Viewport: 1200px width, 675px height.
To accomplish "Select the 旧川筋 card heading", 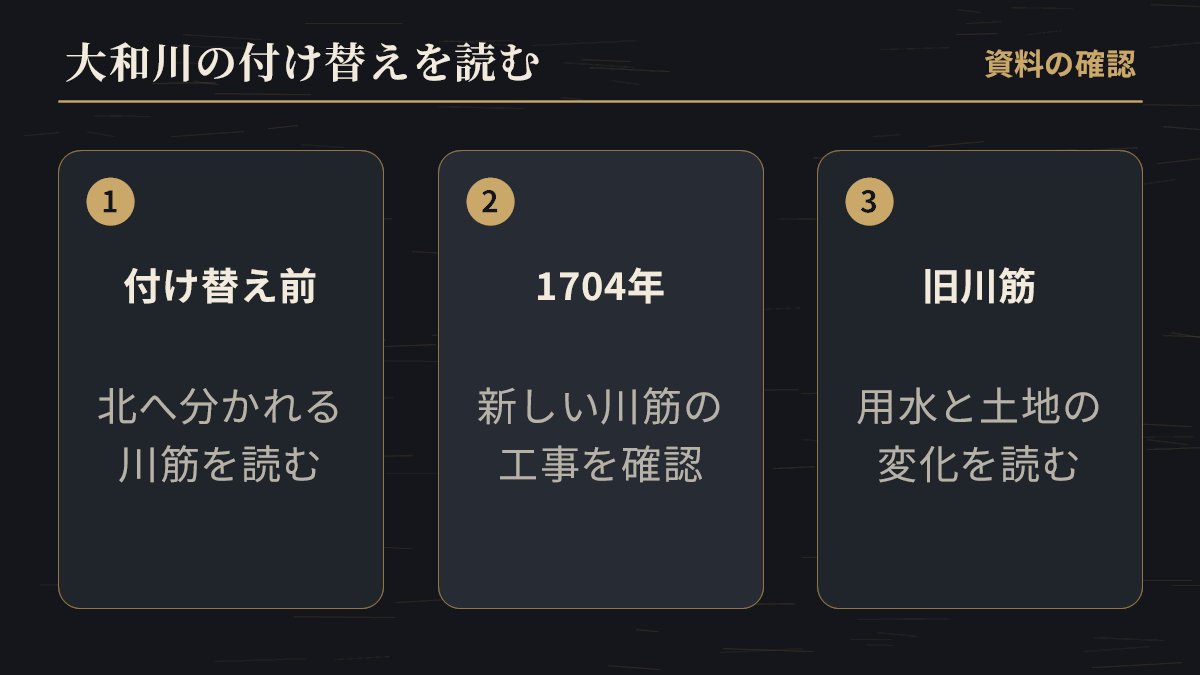I will [979, 288].
